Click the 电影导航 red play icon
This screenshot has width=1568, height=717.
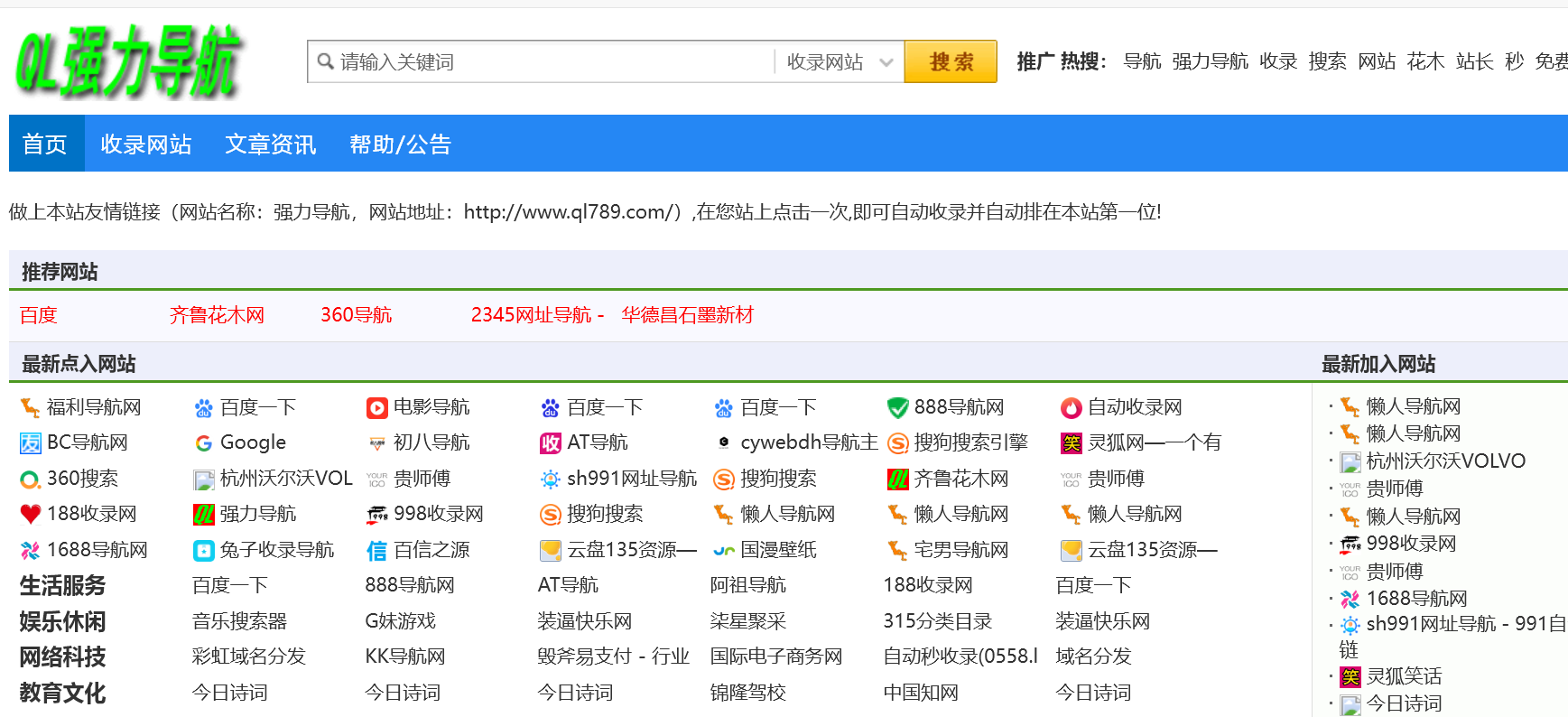click(x=376, y=408)
